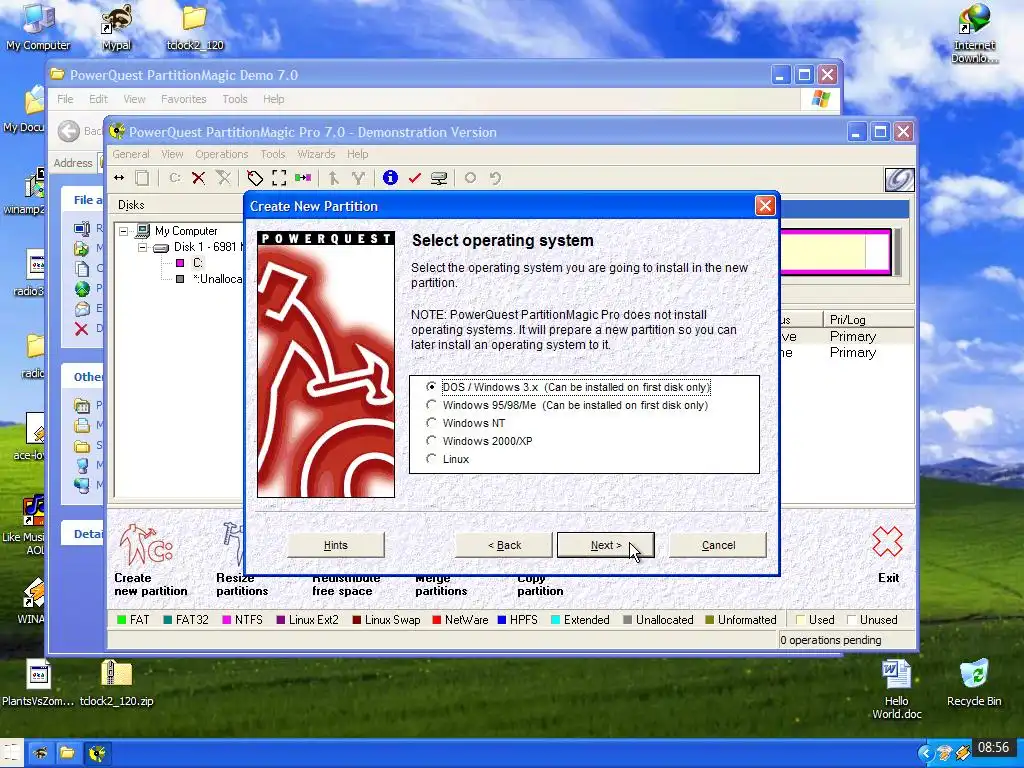Launch the Create new partition wizard icon
Viewport: 1024px width, 768px height.
[x=145, y=544]
